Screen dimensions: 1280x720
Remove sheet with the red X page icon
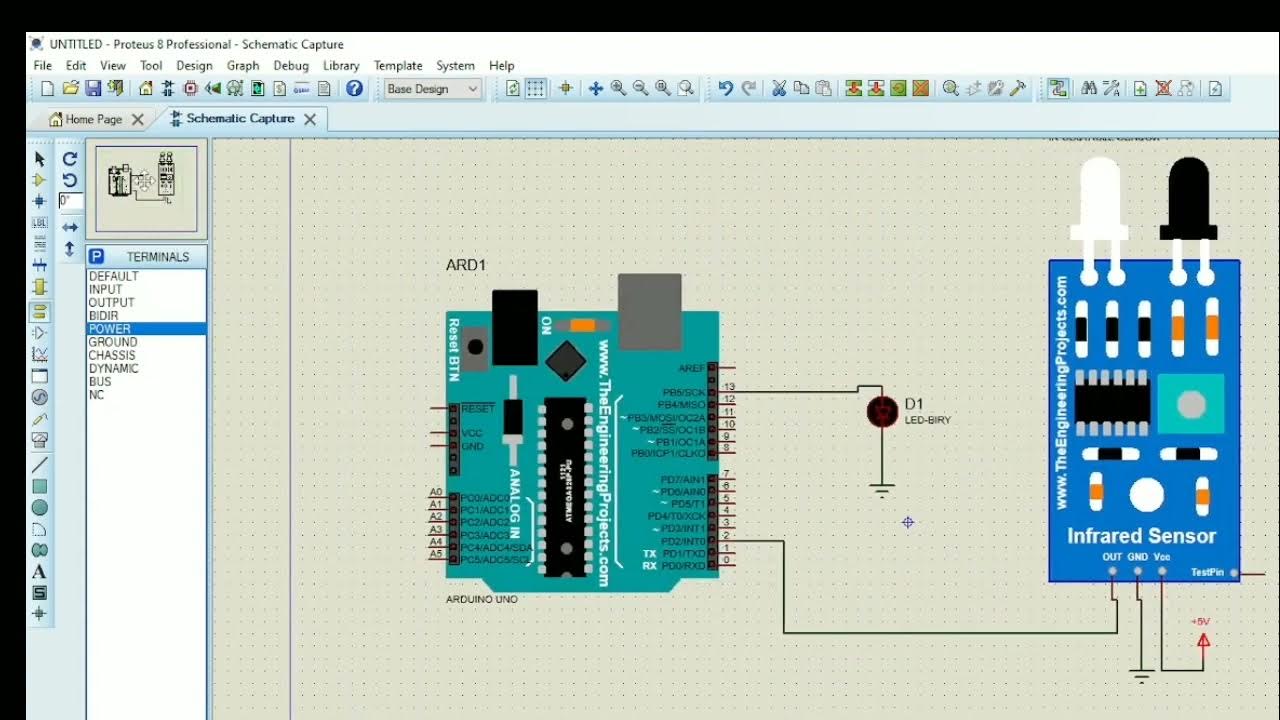point(1163,89)
